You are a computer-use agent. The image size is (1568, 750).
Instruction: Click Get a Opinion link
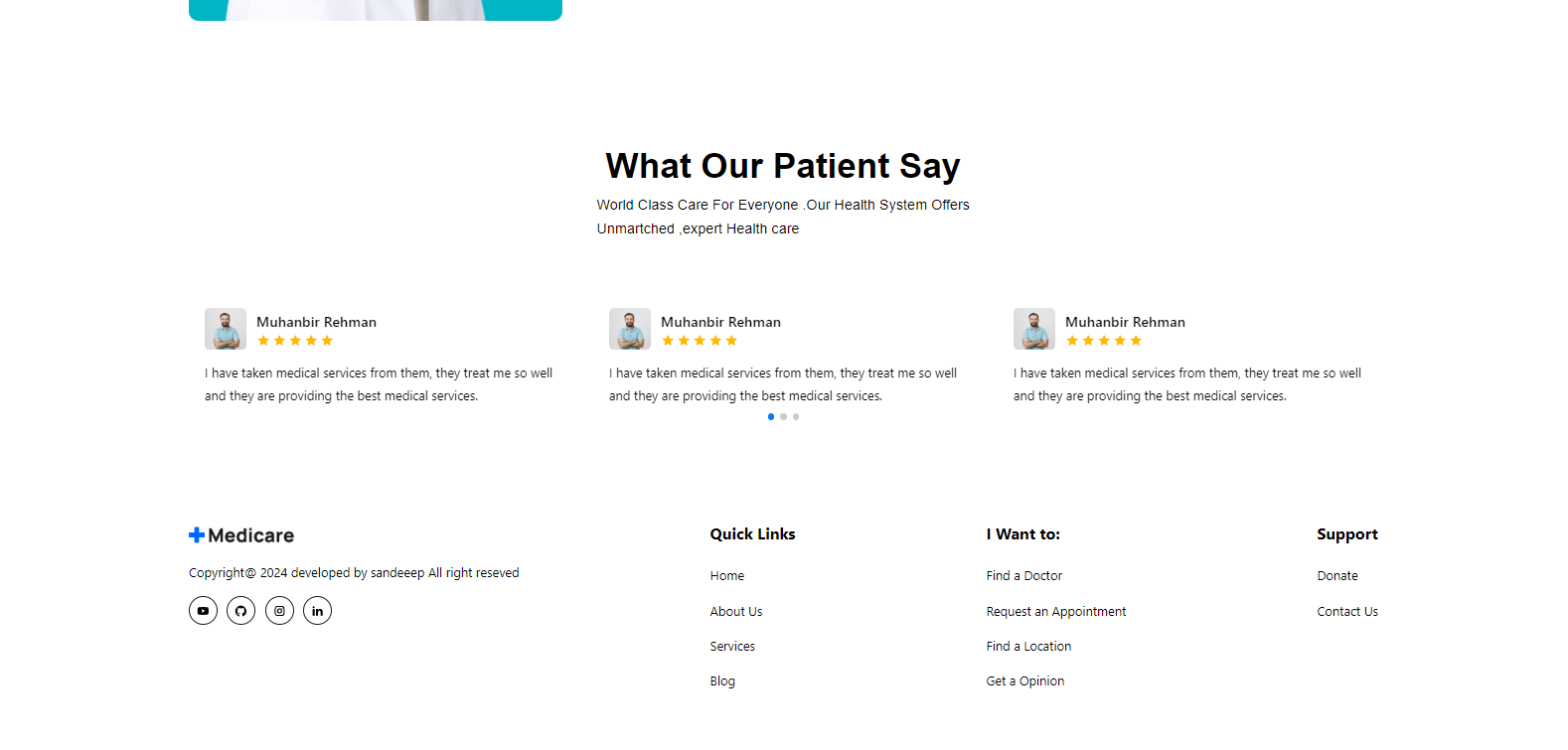pos(1025,681)
